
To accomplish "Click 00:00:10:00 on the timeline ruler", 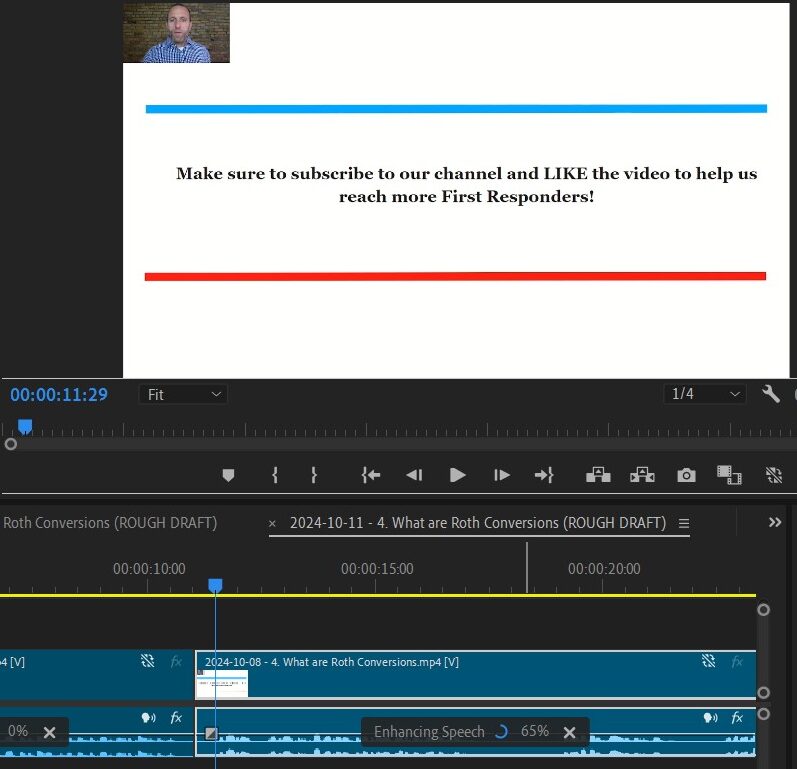I will (x=149, y=569).
